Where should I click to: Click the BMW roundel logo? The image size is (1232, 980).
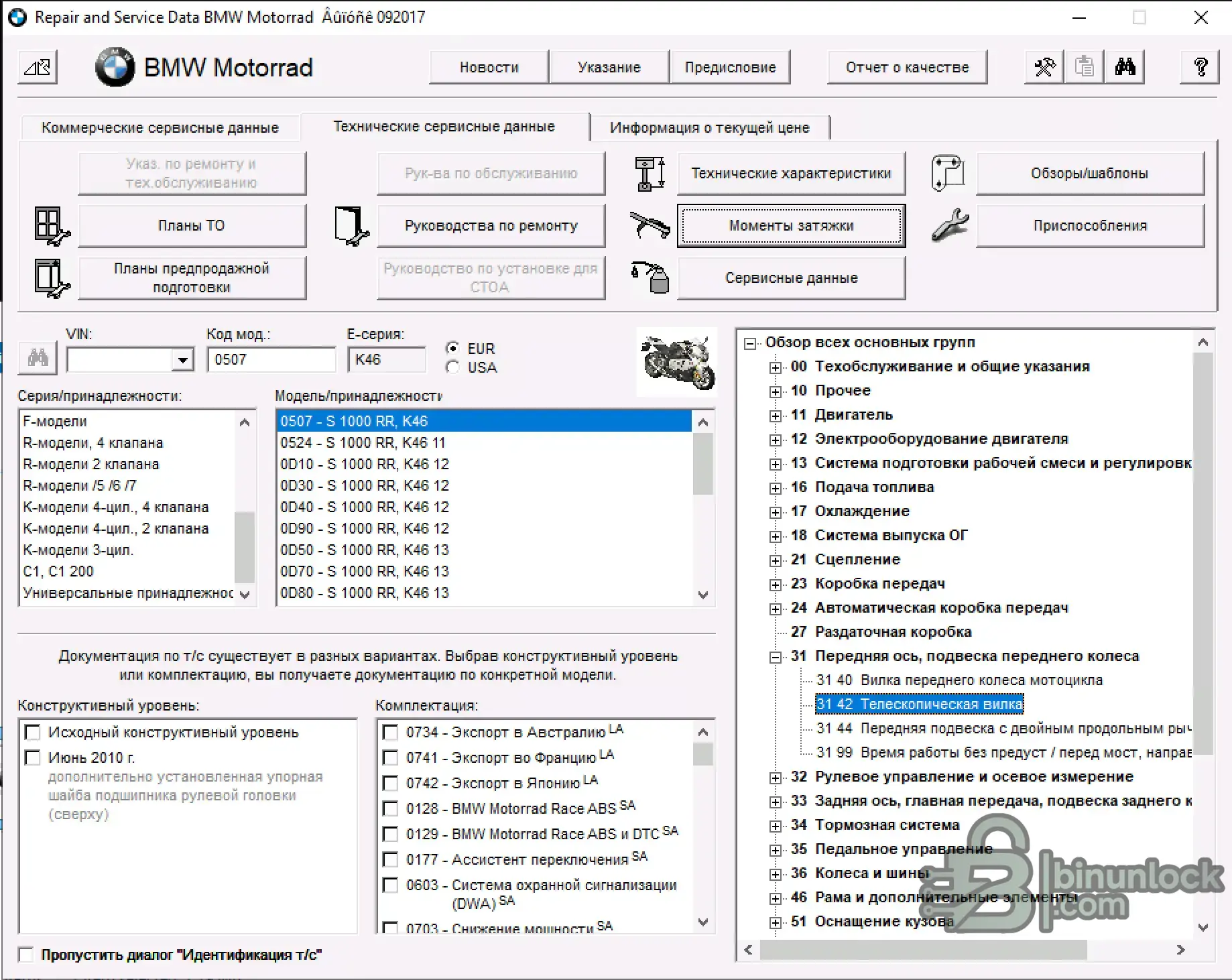(x=115, y=67)
